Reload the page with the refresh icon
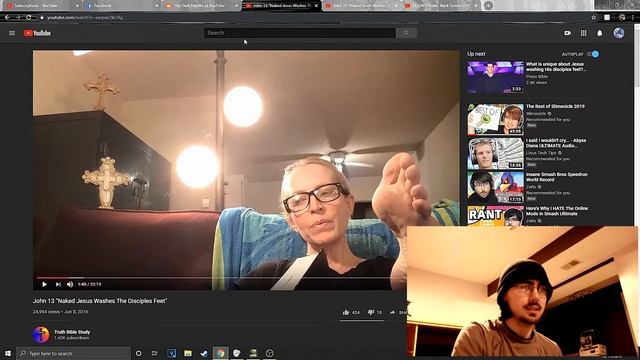 click(28, 18)
